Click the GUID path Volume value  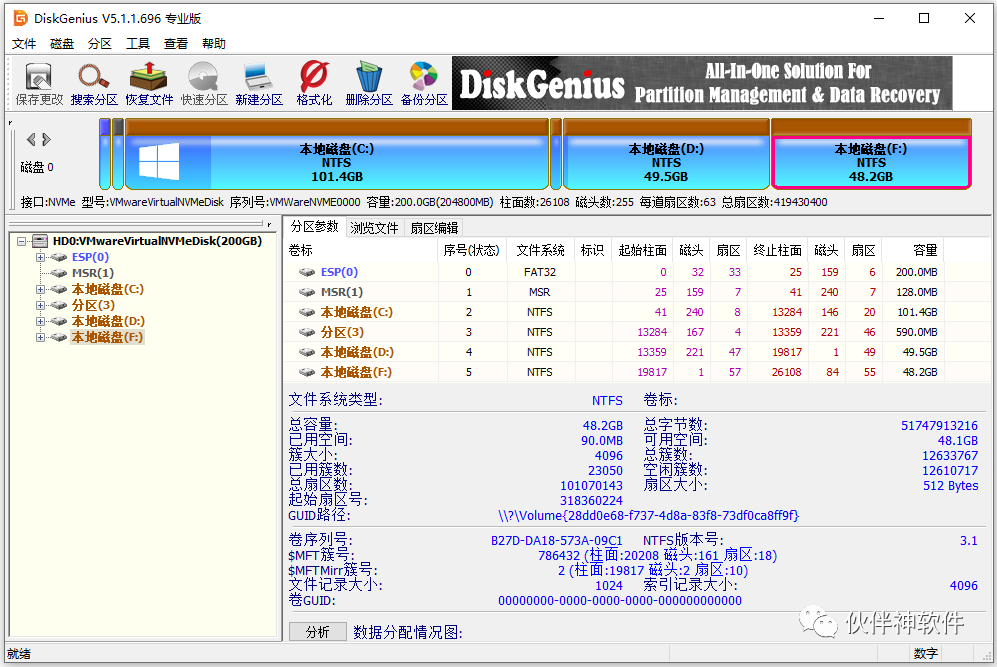pyautogui.click(x=649, y=515)
